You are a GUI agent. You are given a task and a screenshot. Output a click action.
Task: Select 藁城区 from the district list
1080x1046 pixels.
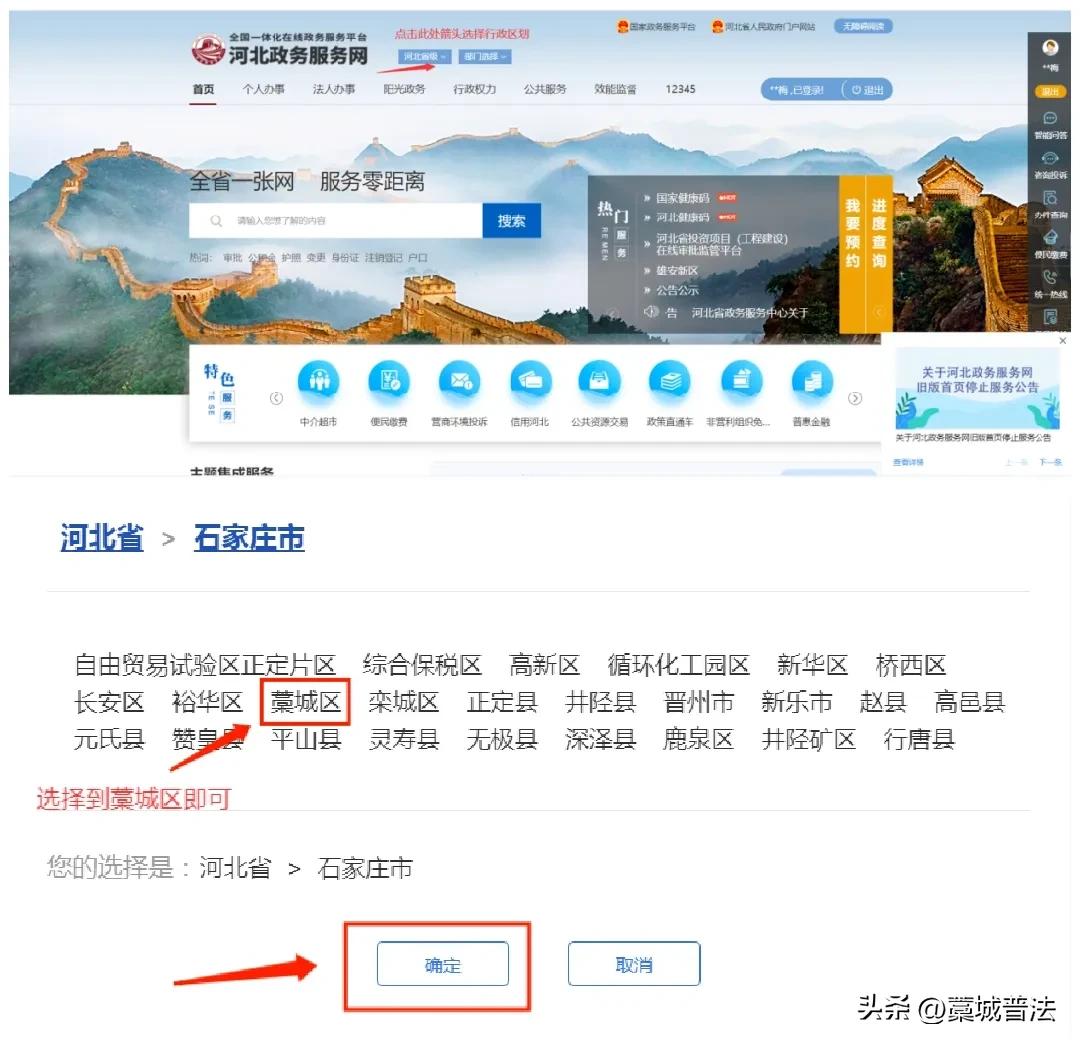tap(306, 702)
